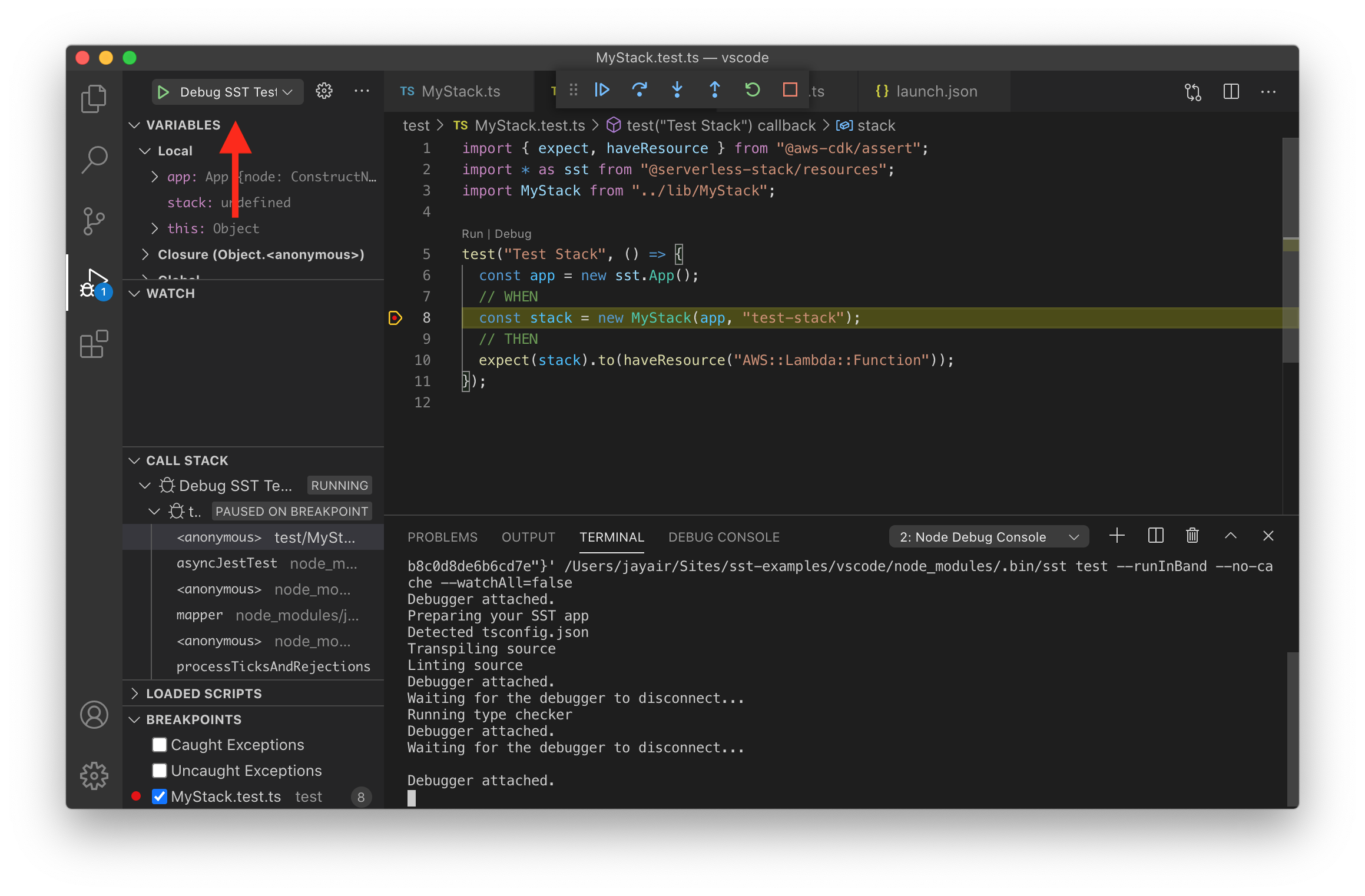Viewport: 1365px width, 896px height.
Task: Open changes compare icon in editor toolbar
Action: tap(1193, 92)
